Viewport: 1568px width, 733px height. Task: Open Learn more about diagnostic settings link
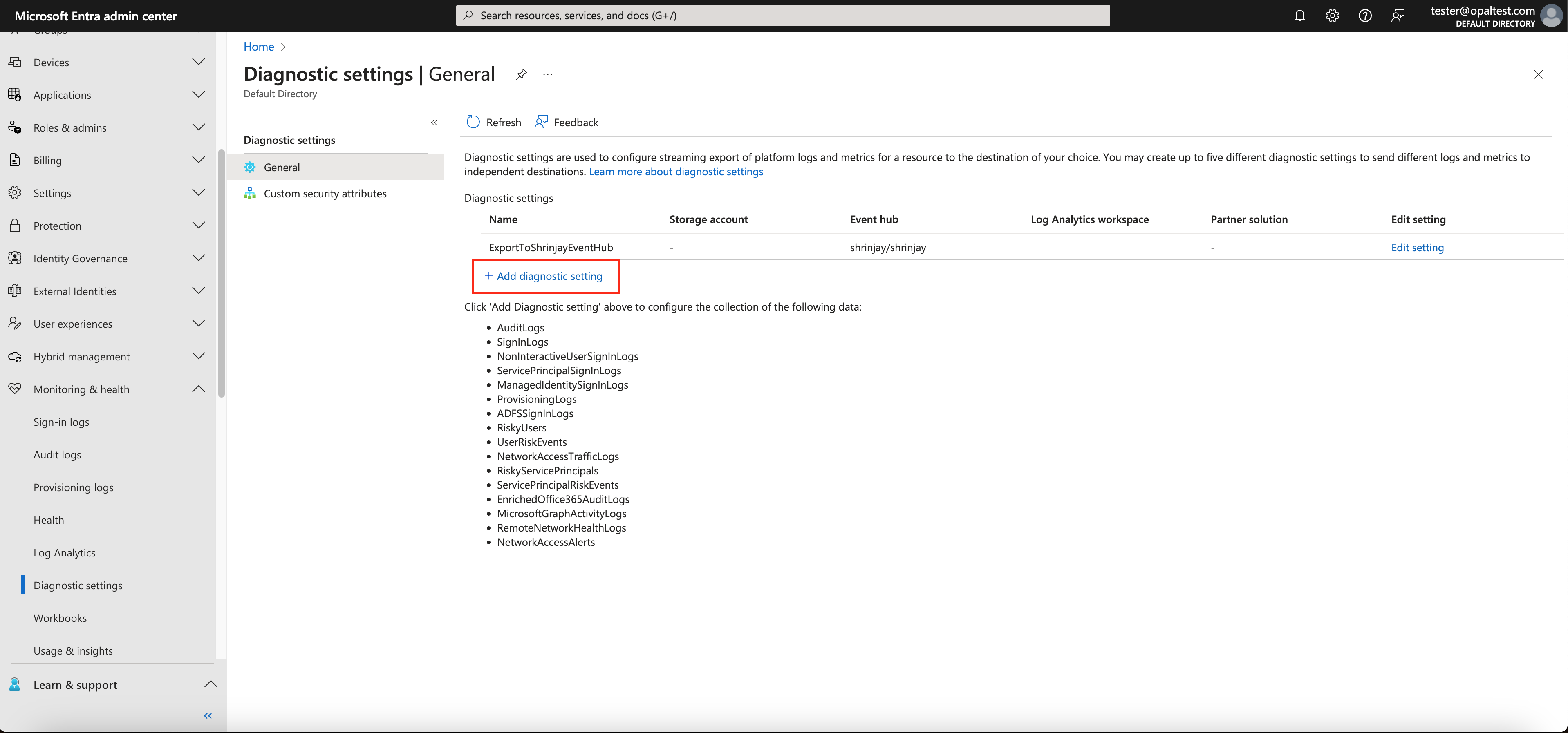point(676,172)
